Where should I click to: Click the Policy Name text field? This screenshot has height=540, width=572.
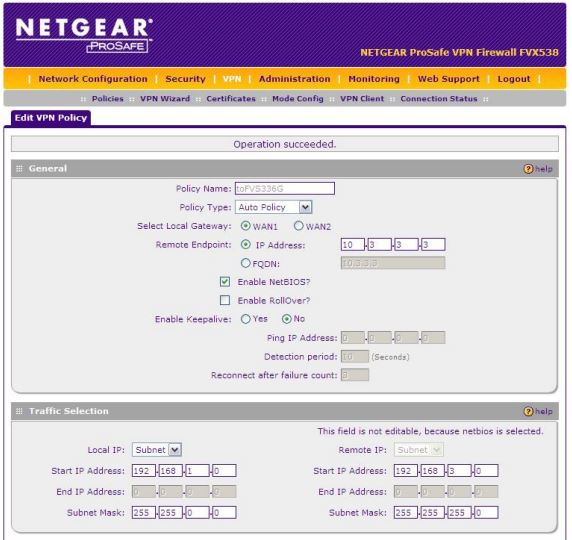click(285, 189)
